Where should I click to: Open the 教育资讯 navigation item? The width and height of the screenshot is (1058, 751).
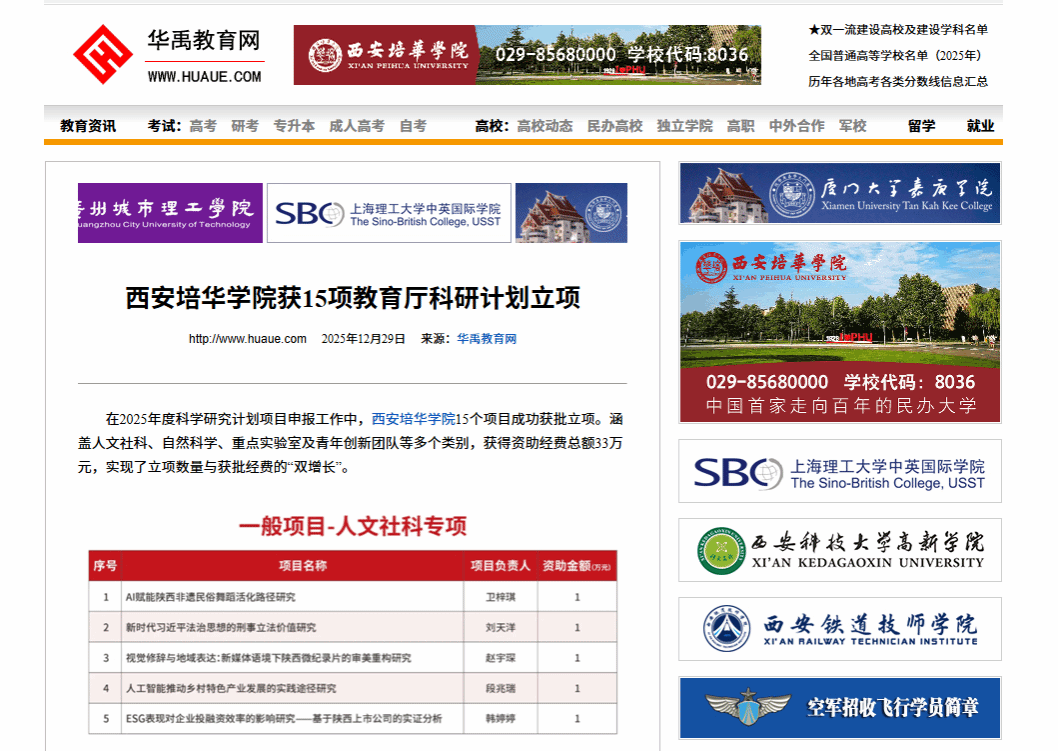88,126
